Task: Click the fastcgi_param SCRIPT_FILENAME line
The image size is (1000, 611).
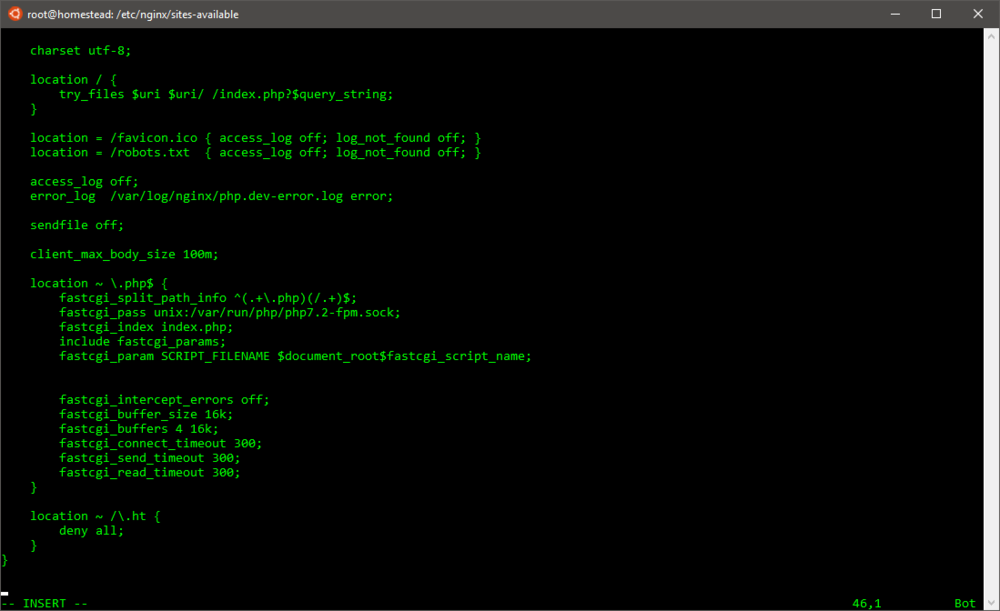Action: [295, 356]
